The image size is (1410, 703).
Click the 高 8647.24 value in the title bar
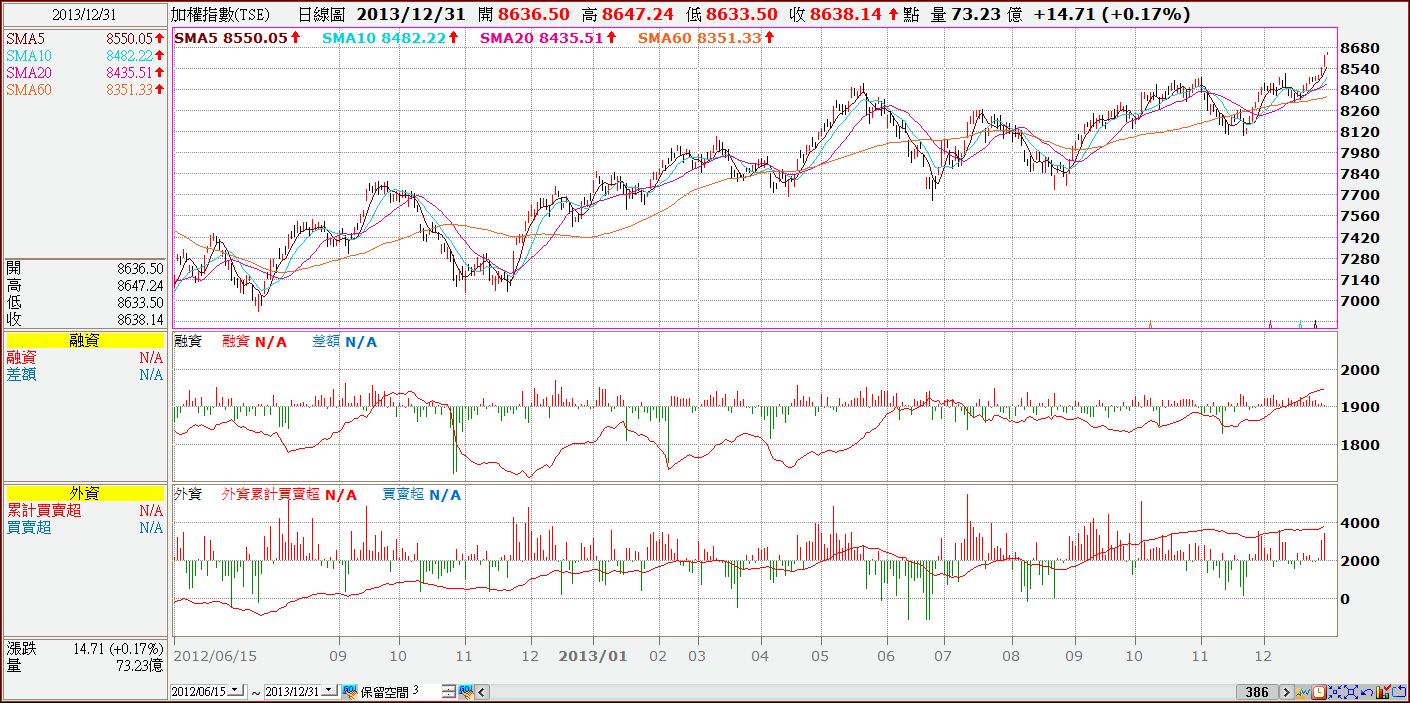pos(627,14)
